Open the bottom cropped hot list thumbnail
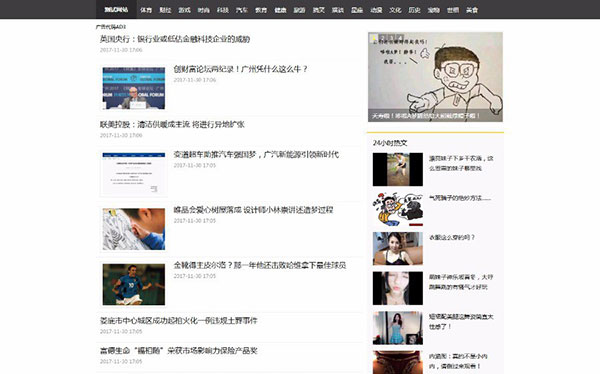The image size is (600, 374). click(x=398, y=363)
